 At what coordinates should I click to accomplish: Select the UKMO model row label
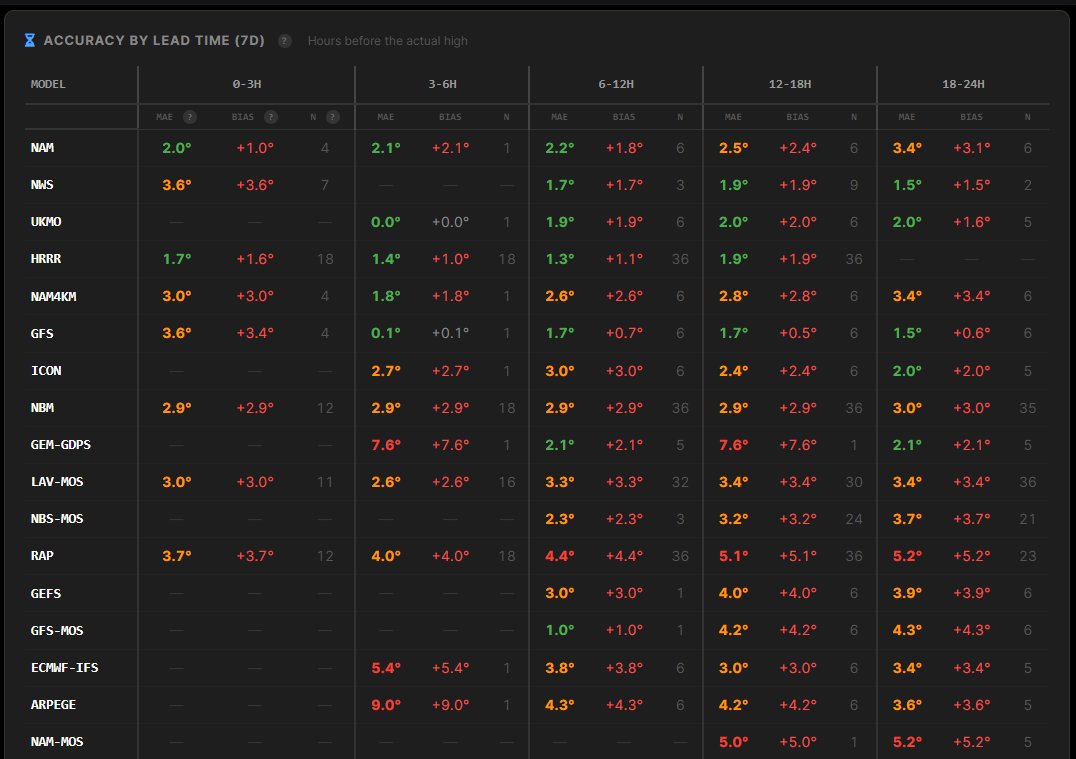click(46, 222)
